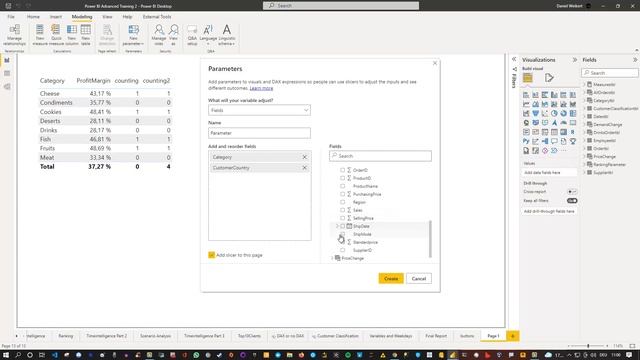Tick the ProductID field checkbox
Image resolution: width=640 pixels, height=360 pixels.
point(342,178)
